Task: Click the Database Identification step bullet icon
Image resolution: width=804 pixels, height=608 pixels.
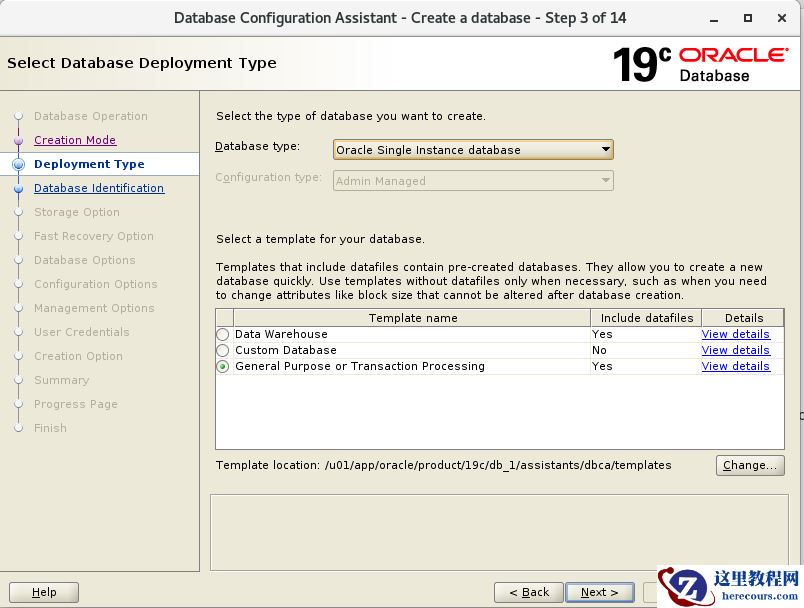Action: click(x=19, y=188)
